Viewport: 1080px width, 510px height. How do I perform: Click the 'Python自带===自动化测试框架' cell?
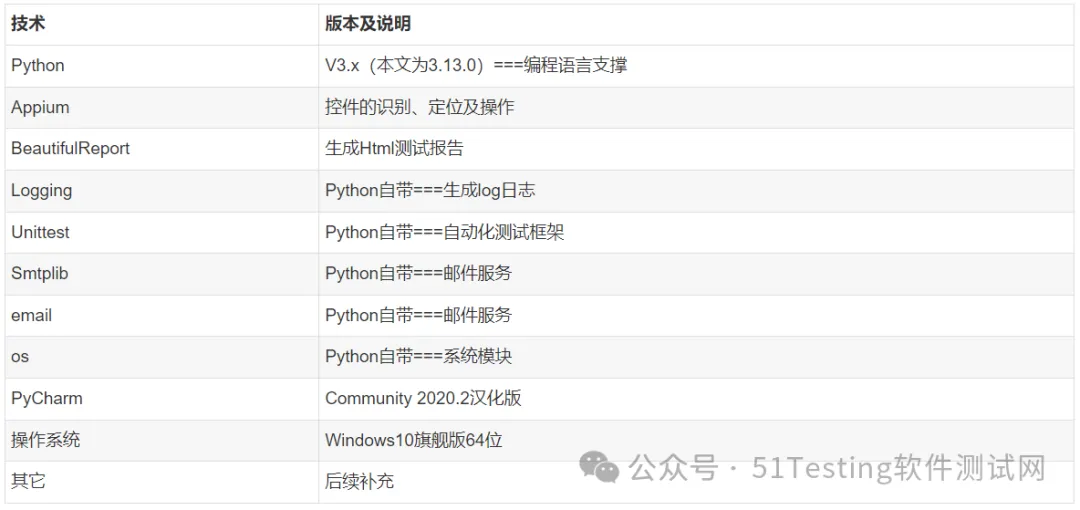(x=696, y=232)
